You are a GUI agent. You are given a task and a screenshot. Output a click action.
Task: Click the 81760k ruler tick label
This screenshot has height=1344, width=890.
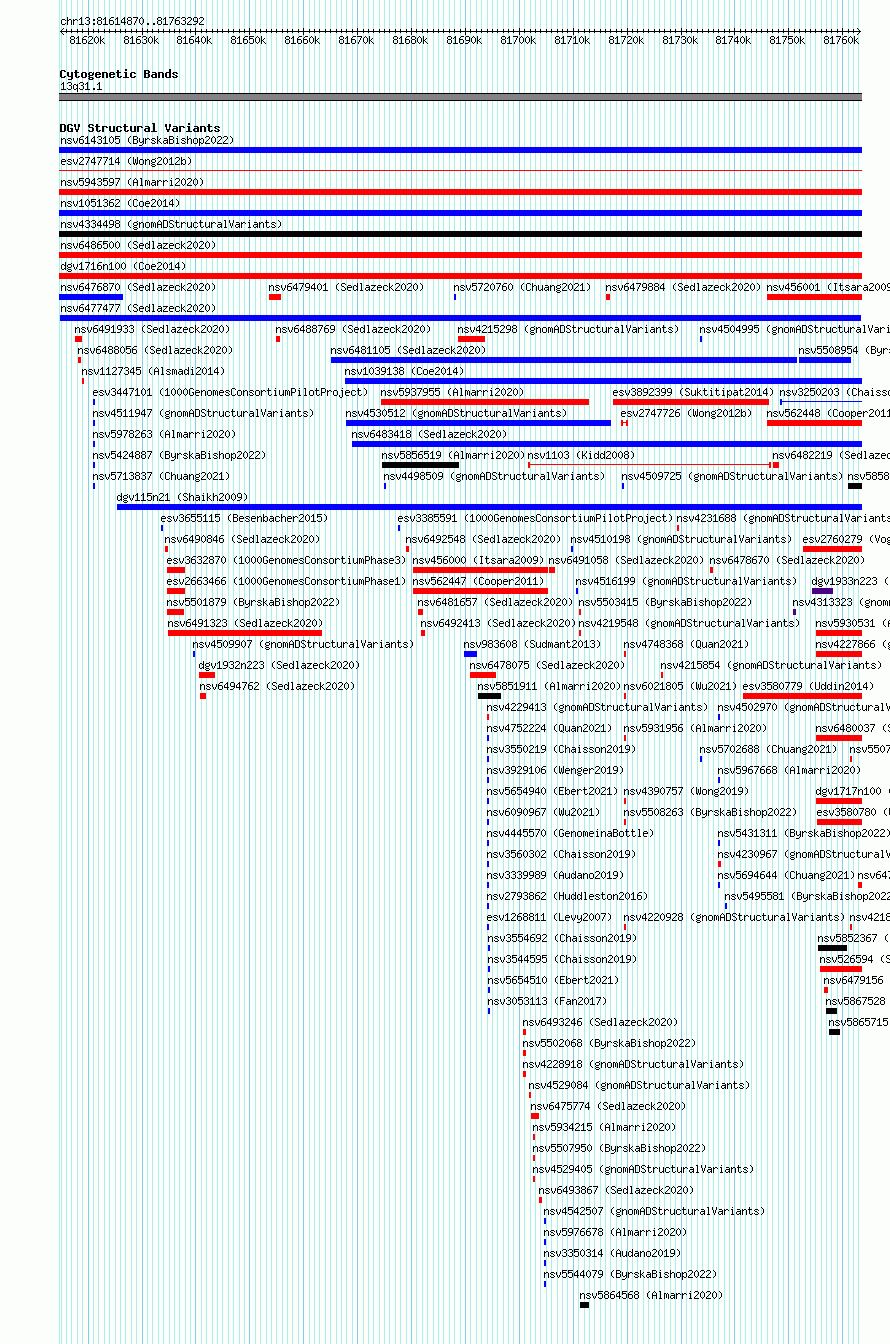(841, 40)
